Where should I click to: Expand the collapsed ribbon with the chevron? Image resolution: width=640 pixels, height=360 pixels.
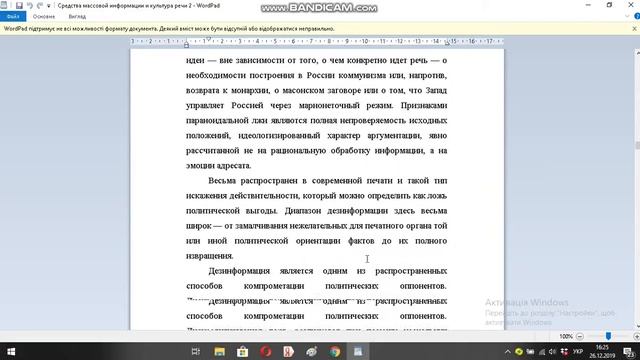click(627, 16)
